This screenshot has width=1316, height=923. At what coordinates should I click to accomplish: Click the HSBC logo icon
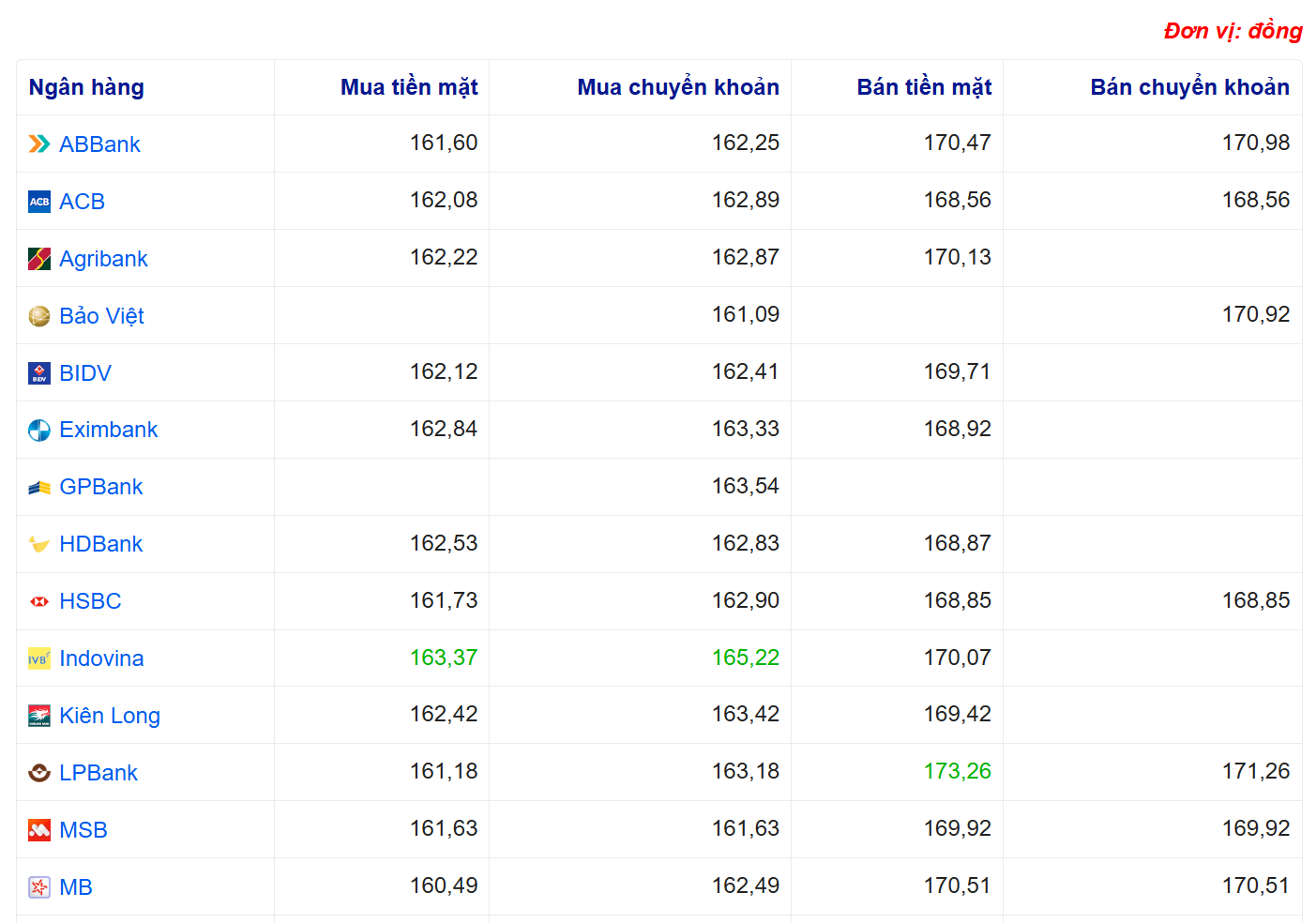pyautogui.click(x=39, y=601)
